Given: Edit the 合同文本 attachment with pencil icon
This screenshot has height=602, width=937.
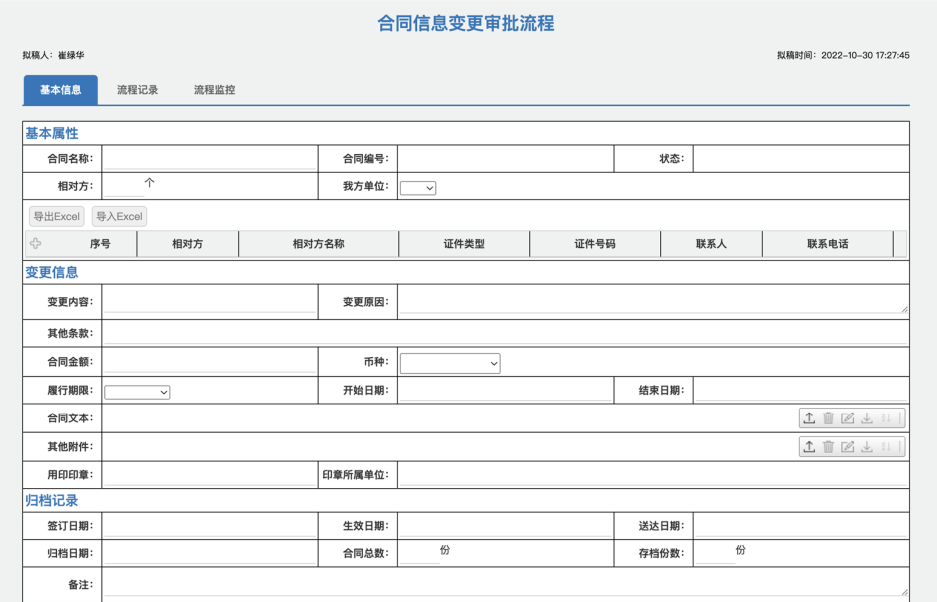Looking at the screenshot, I should pyautogui.click(x=847, y=418).
